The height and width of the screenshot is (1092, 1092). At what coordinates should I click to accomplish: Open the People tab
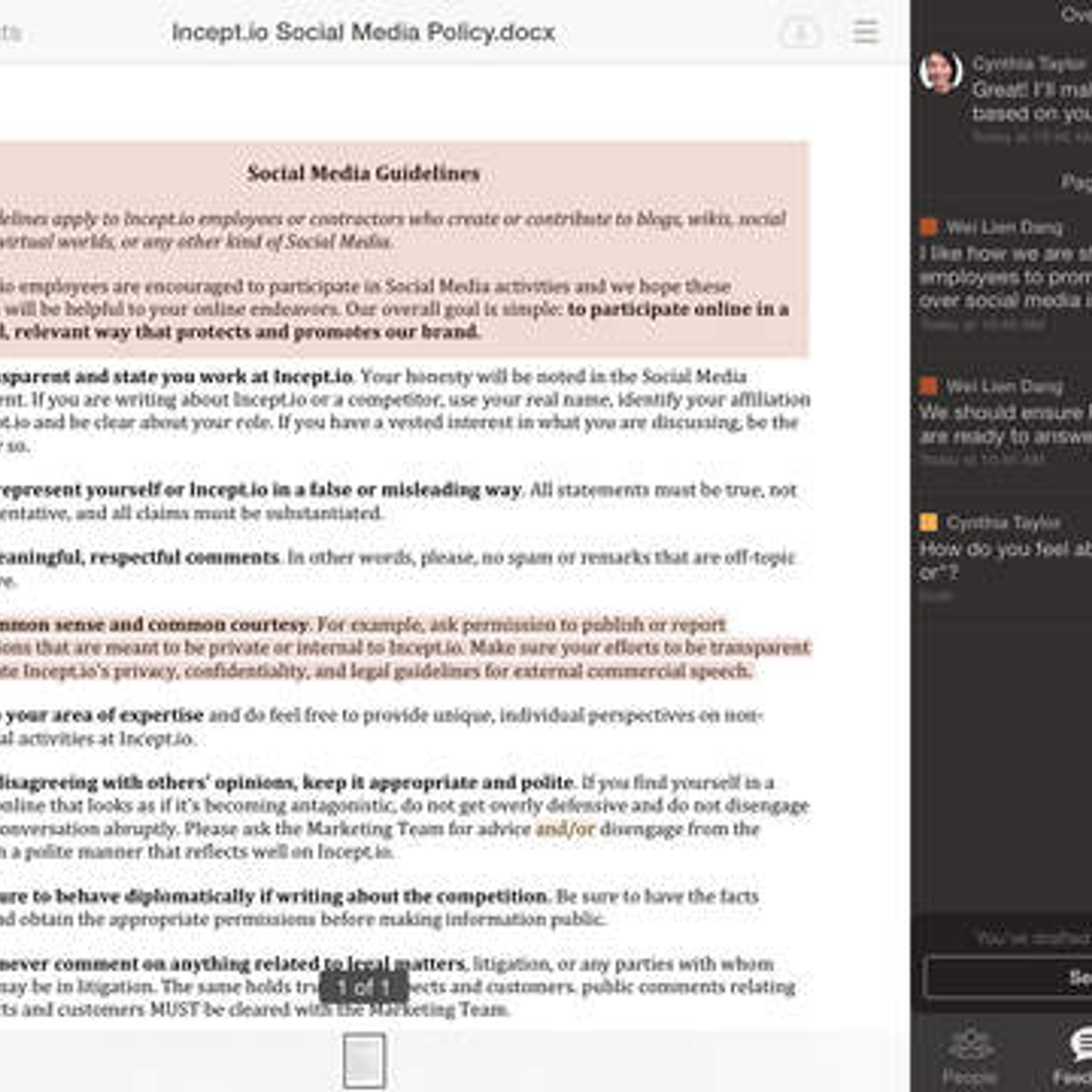click(x=970, y=1057)
